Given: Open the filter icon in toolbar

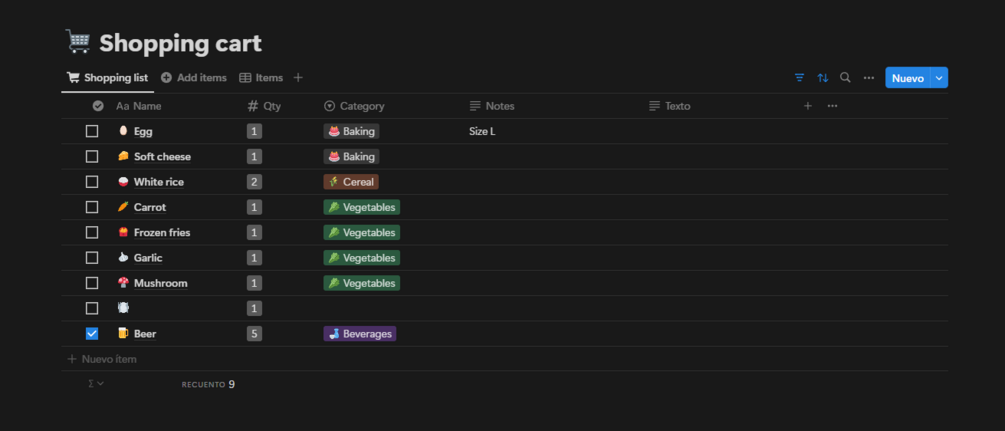Looking at the screenshot, I should [x=799, y=78].
